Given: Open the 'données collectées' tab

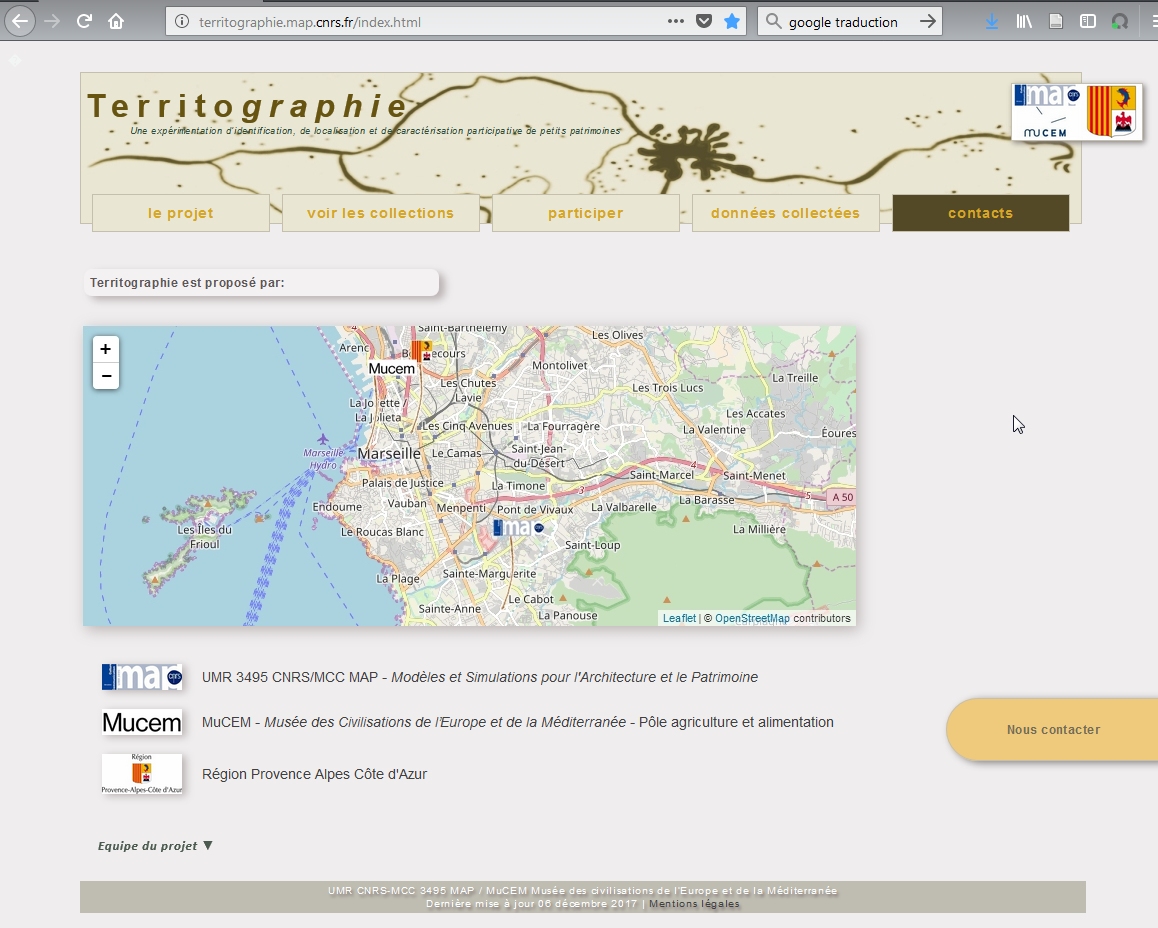Looking at the screenshot, I should click(x=785, y=213).
